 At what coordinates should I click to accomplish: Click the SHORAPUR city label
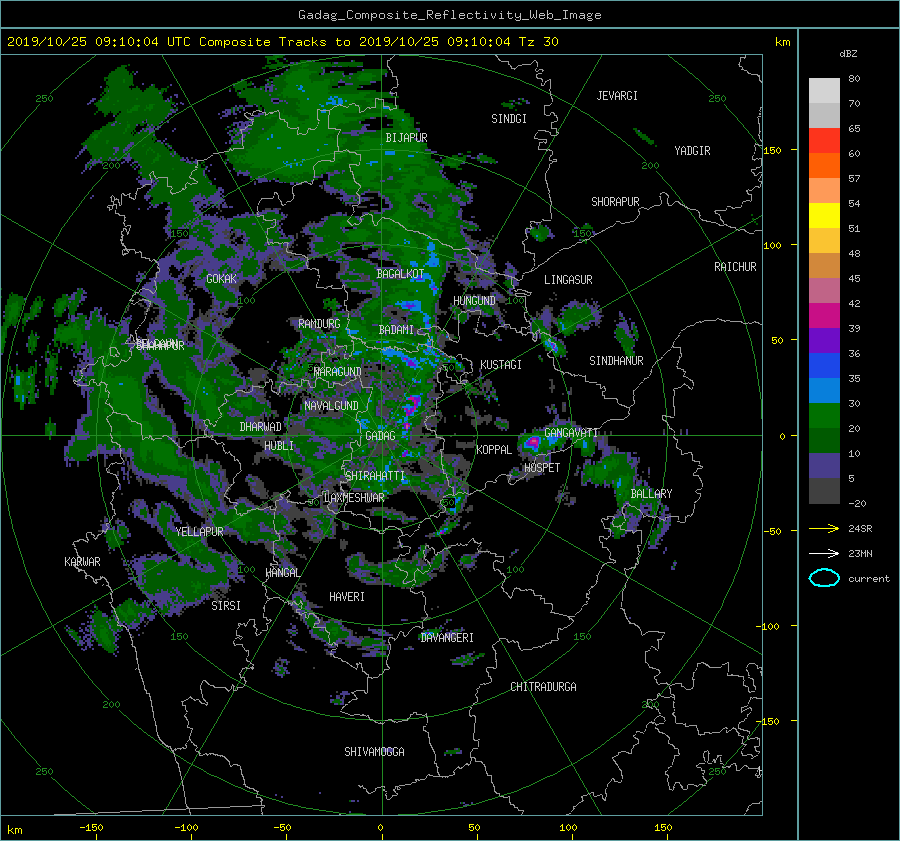point(615,202)
